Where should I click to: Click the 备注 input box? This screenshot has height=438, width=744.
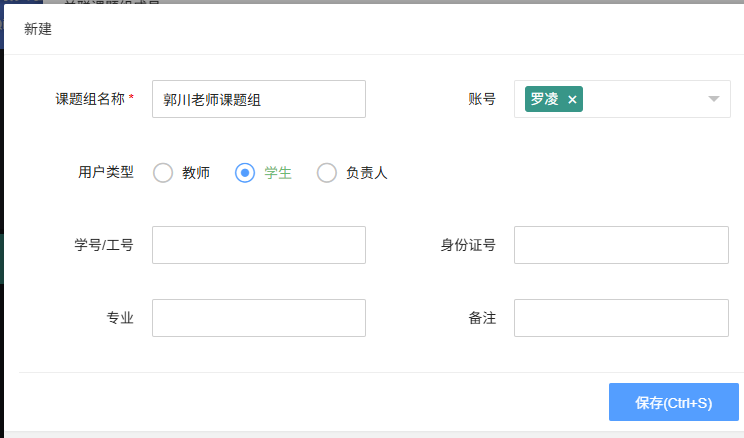click(621, 318)
